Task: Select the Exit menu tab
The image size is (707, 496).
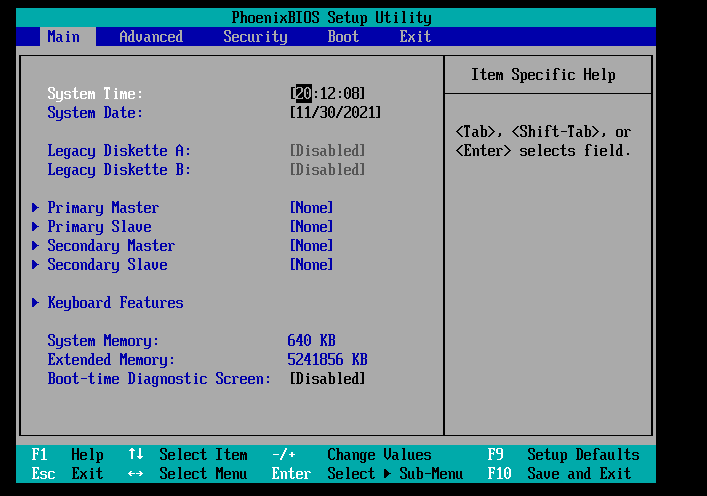Action: 415,37
